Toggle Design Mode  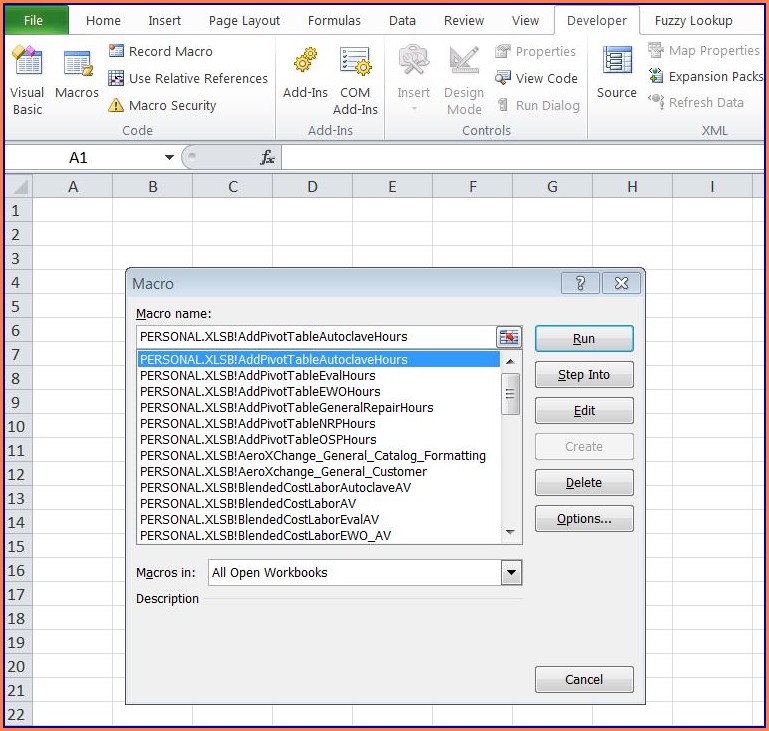pos(464,81)
